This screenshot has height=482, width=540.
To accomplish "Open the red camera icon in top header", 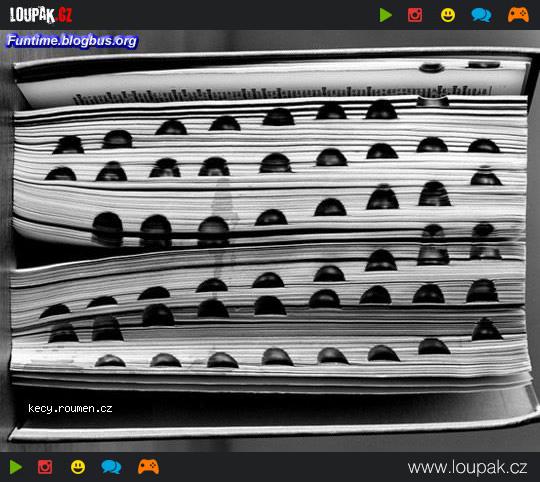I will (x=415, y=15).
